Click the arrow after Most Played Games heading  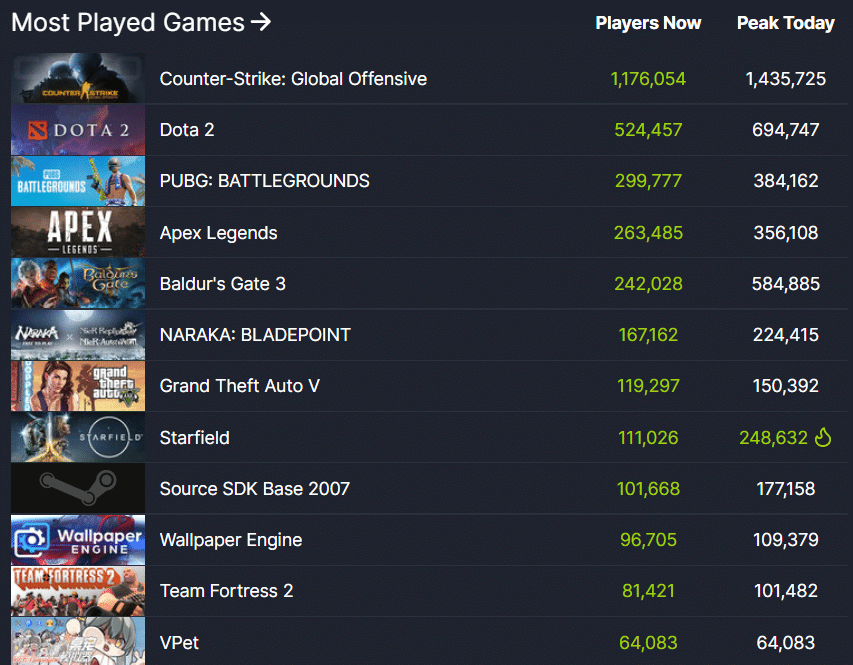click(x=260, y=22)
